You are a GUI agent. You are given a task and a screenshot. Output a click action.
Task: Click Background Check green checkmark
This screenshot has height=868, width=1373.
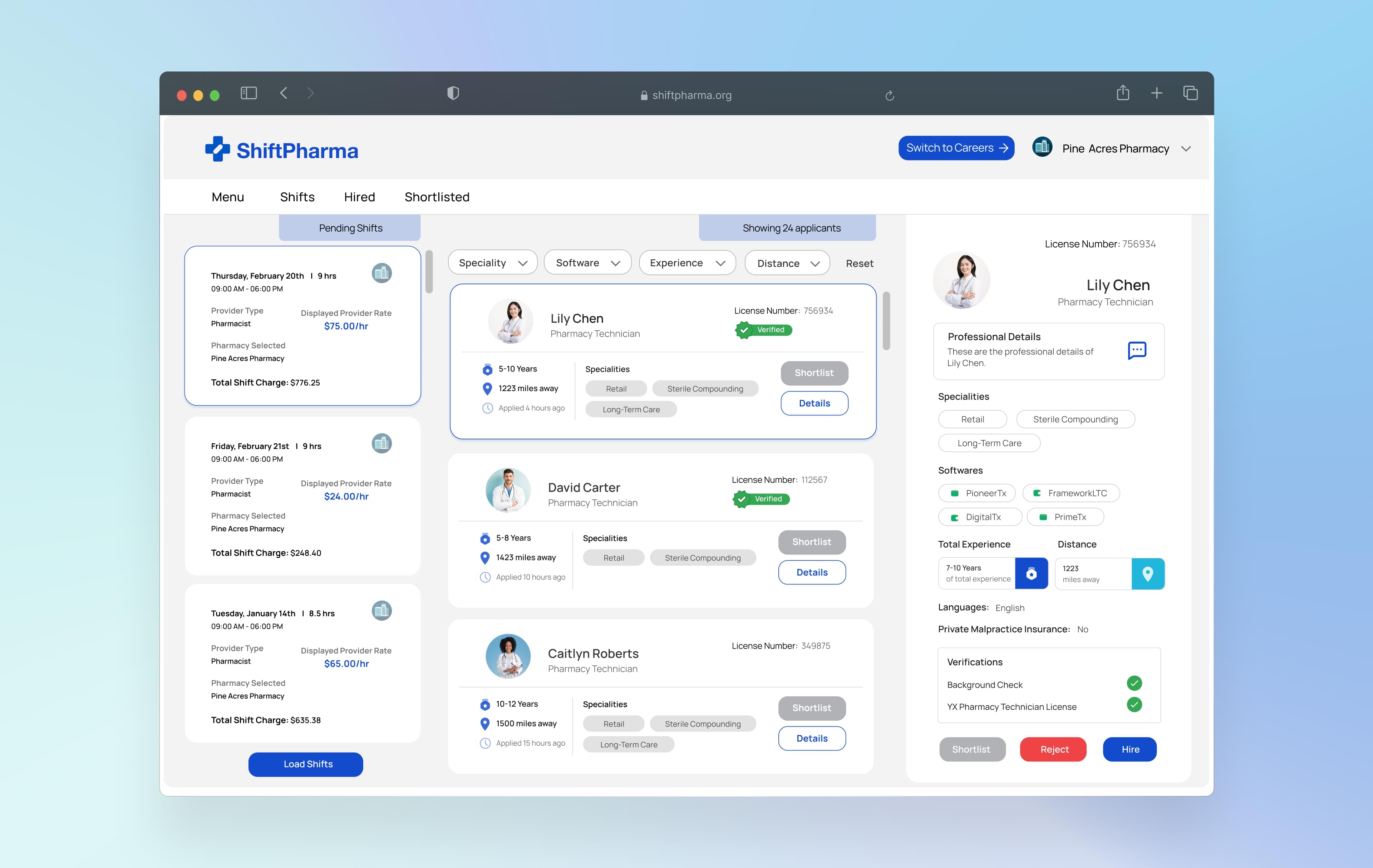(x=1134, y=683)
